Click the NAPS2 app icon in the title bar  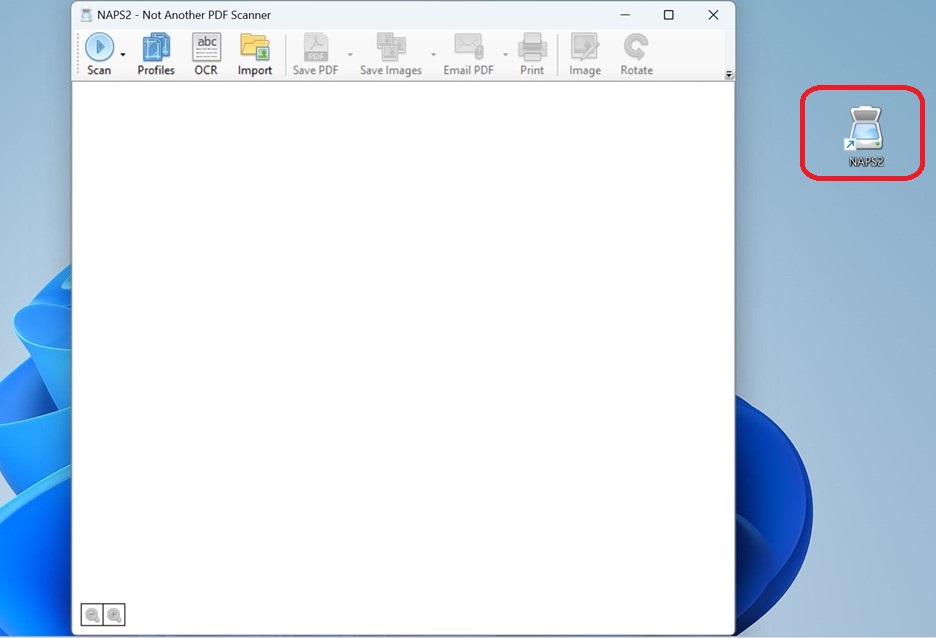click(x=87, y=15)
